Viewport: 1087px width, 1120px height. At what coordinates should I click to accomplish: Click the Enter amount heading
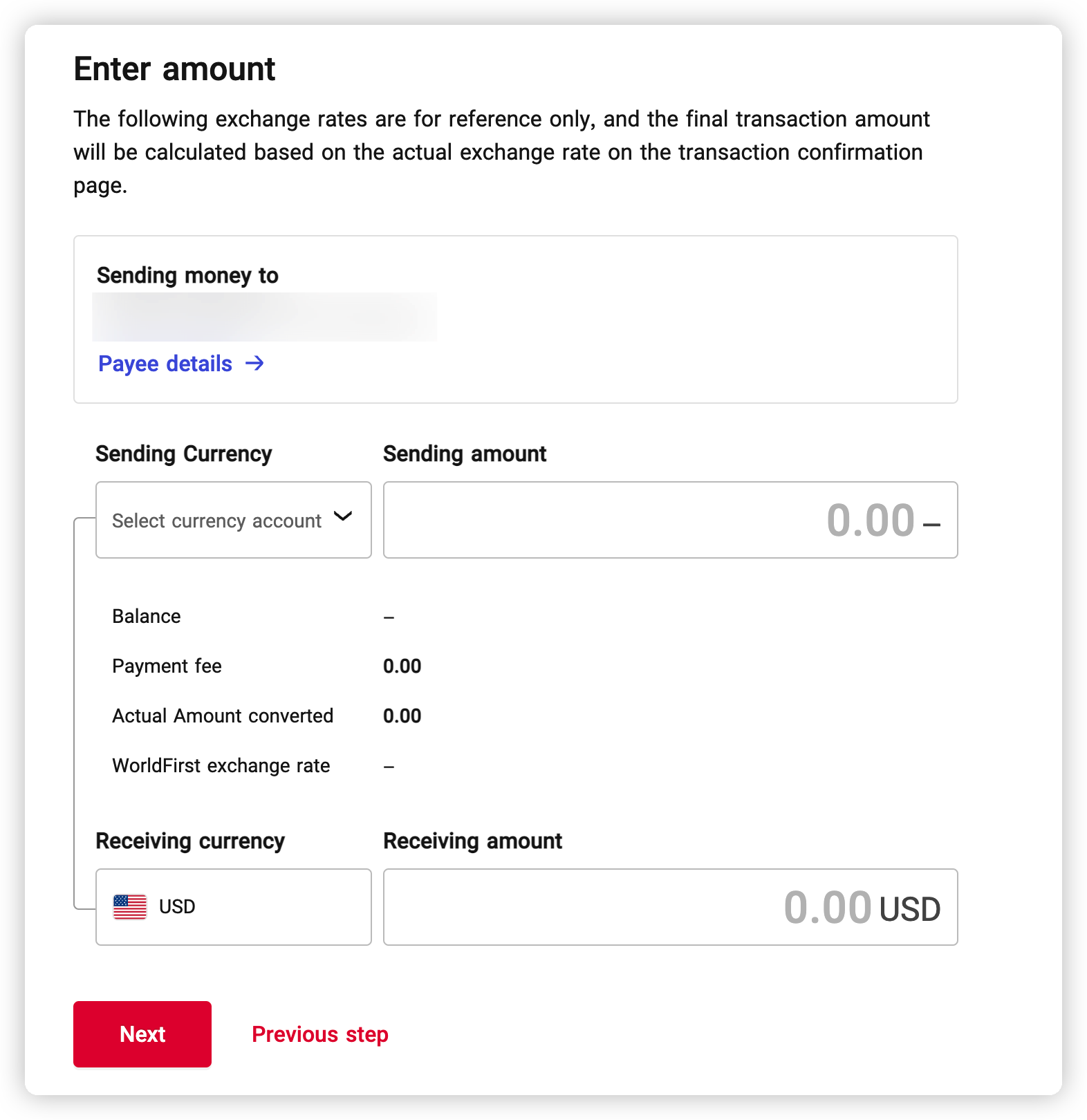coord(174,69)
